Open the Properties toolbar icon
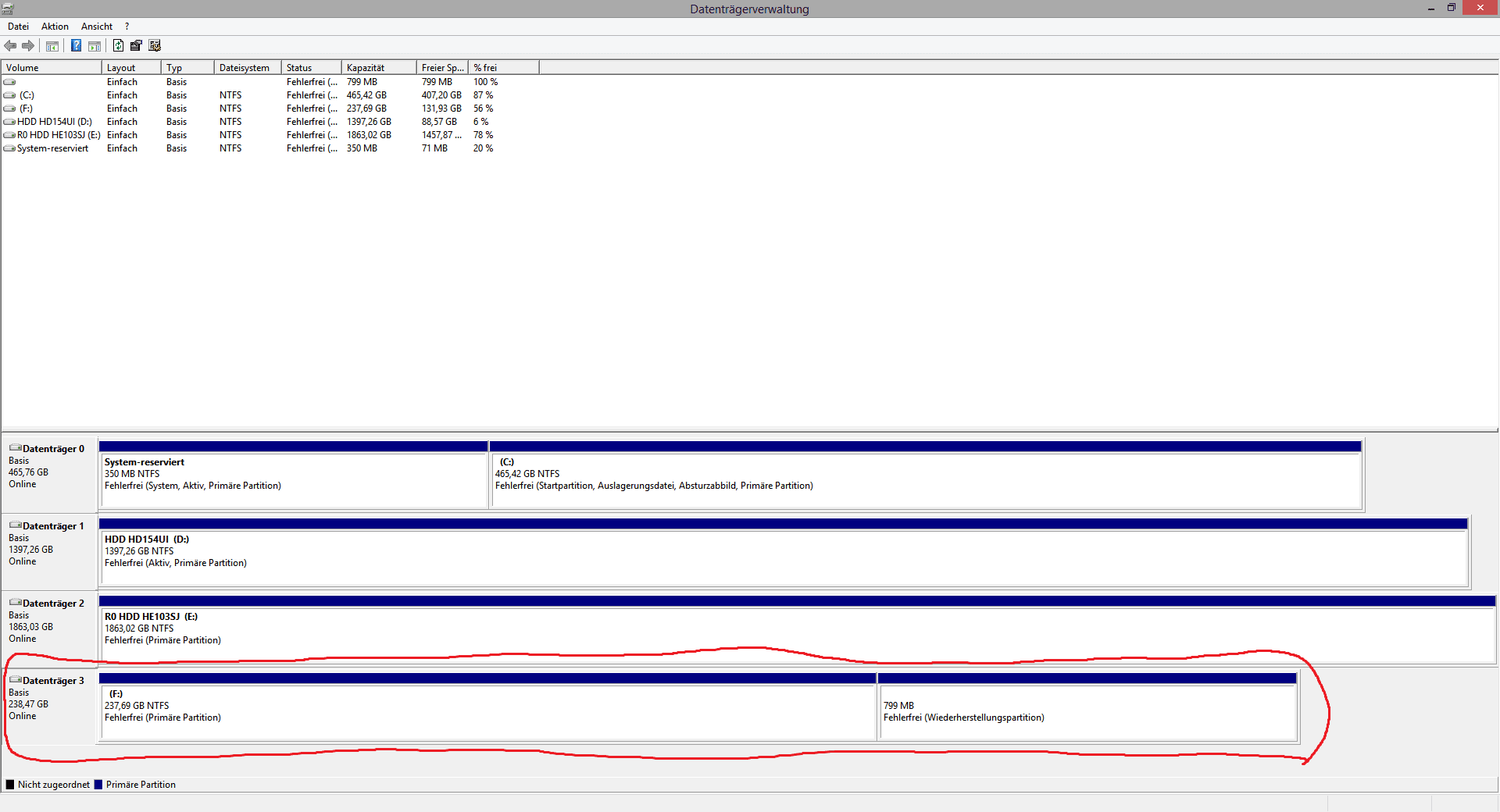 (136, 45)
